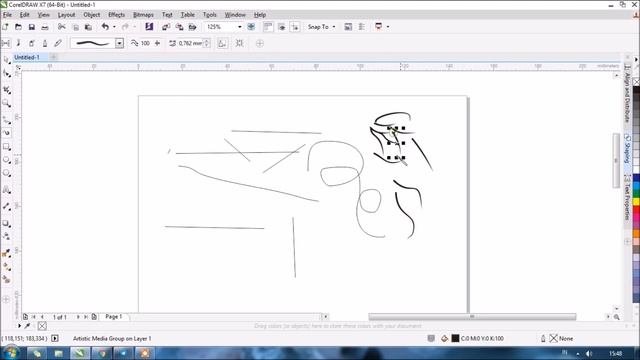Select the Rectangle tool
This screenshot has height=360, width=640.
(7, 147)
